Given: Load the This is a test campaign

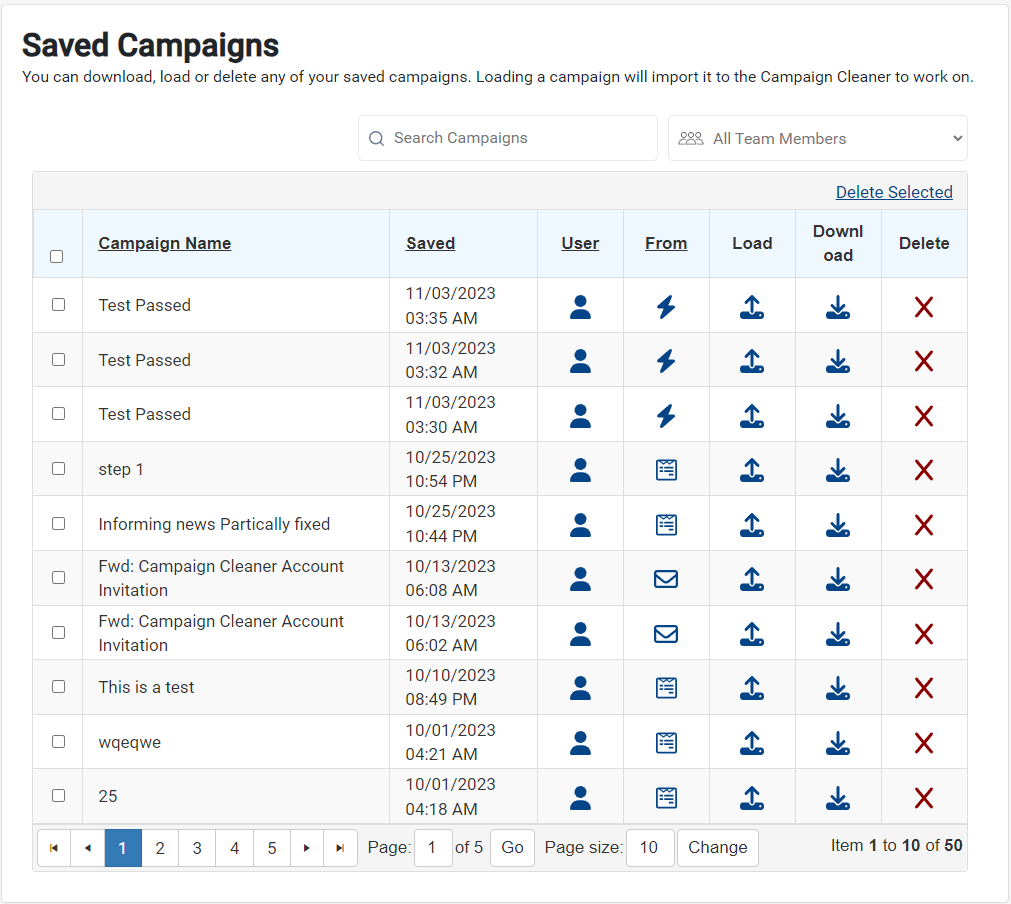Looking at the screenshot, I should (x=752, y=688).
